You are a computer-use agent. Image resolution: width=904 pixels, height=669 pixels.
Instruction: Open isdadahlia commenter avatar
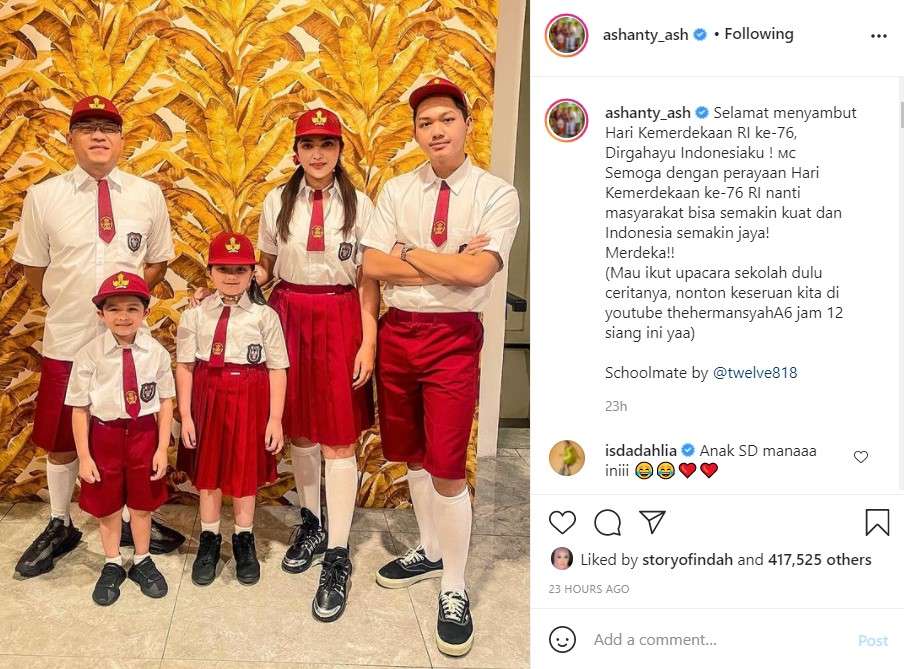(567, 458)
